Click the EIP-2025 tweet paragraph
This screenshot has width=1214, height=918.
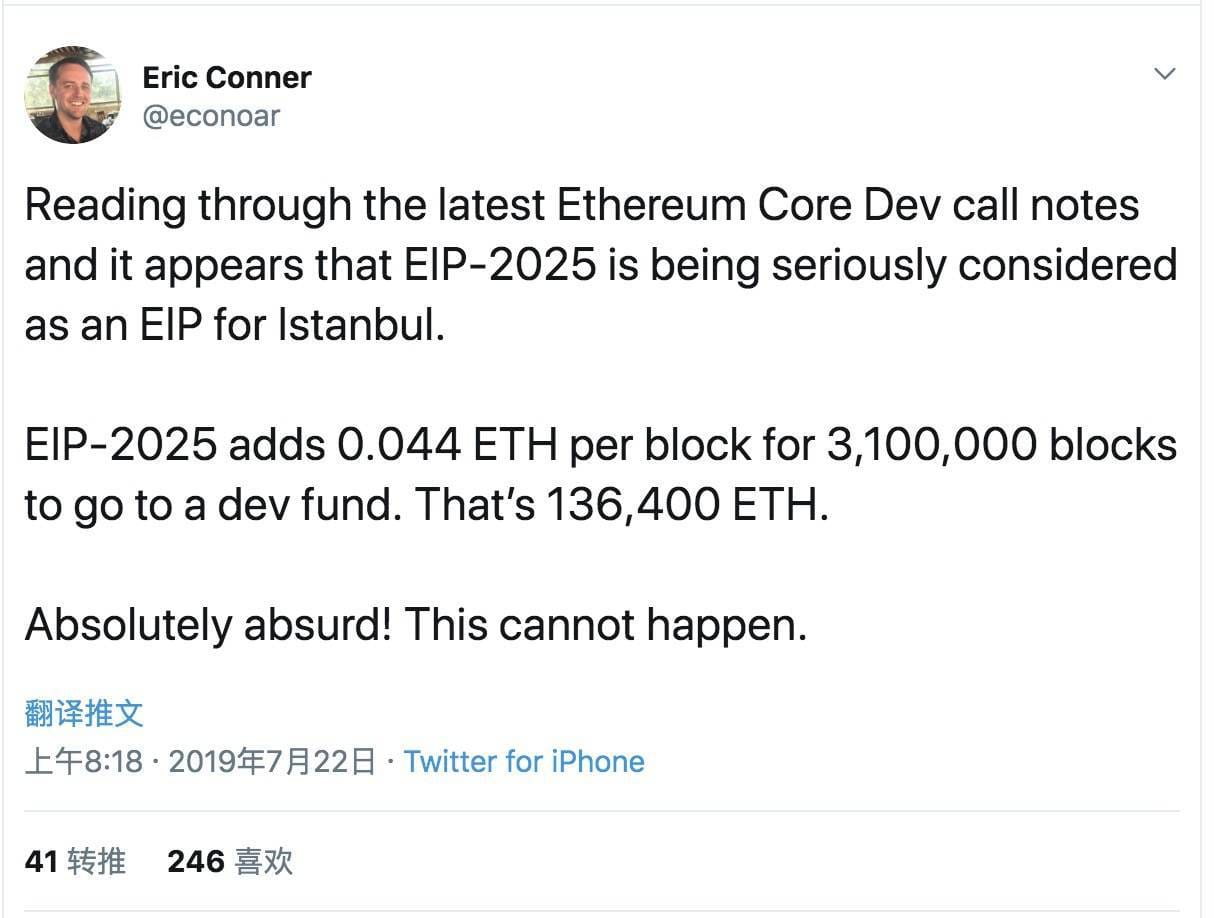point(600,474)
